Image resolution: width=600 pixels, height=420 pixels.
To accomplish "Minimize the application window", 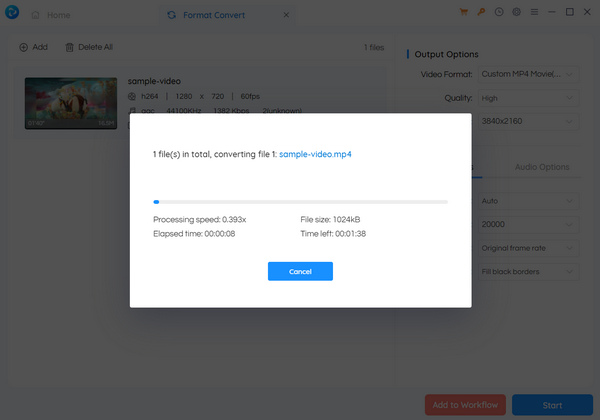I will [x=552, y=12].
